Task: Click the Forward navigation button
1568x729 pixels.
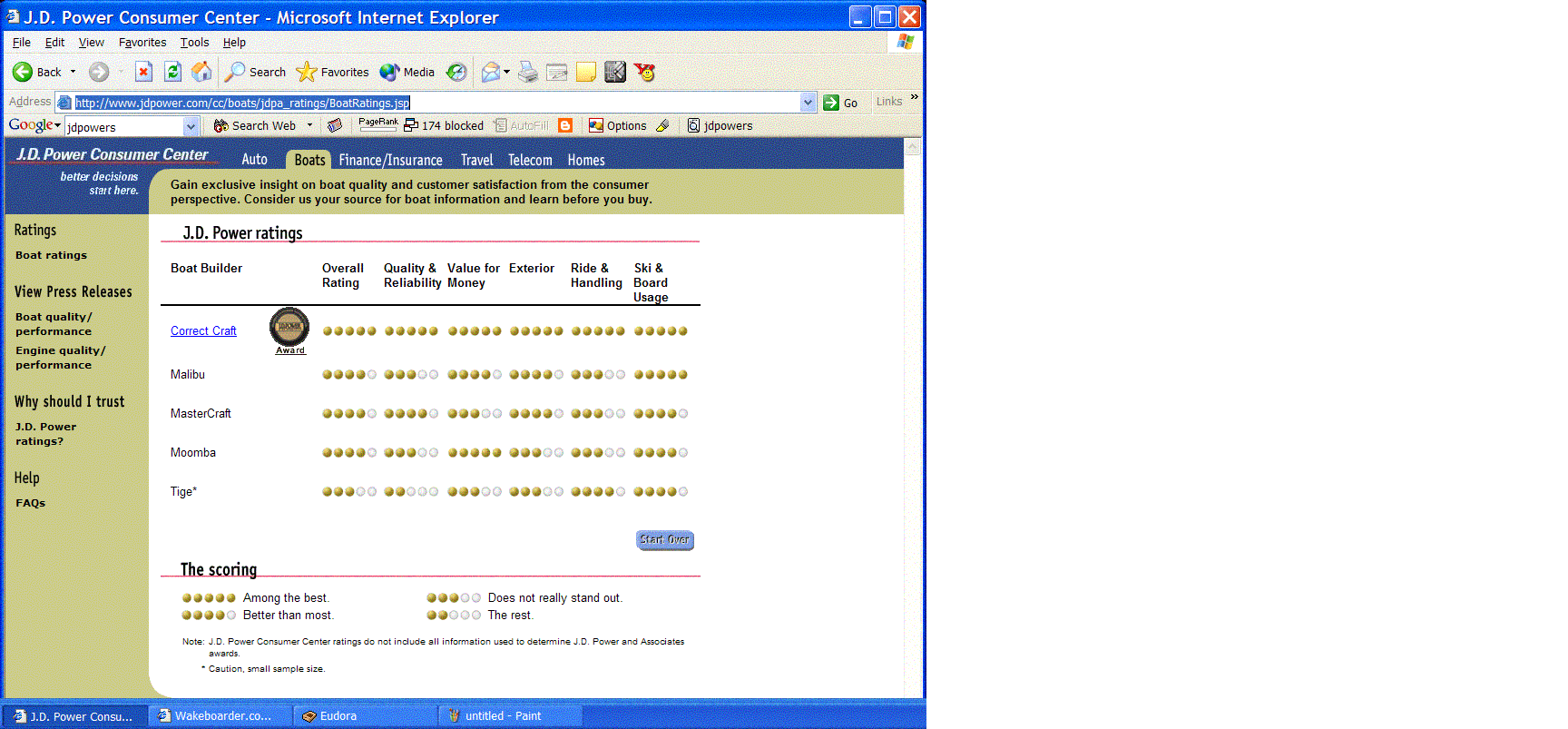Action: click(x=99, y=72)
